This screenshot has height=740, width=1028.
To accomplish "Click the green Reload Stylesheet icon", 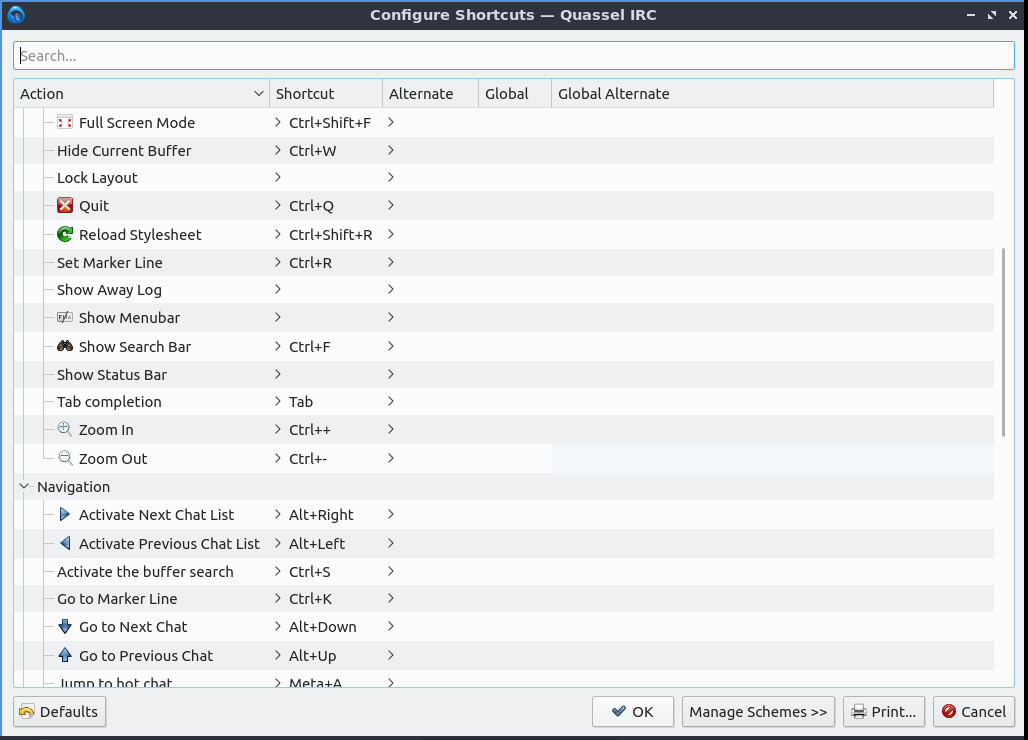I will pyautogui.click(x=65, y=235).
